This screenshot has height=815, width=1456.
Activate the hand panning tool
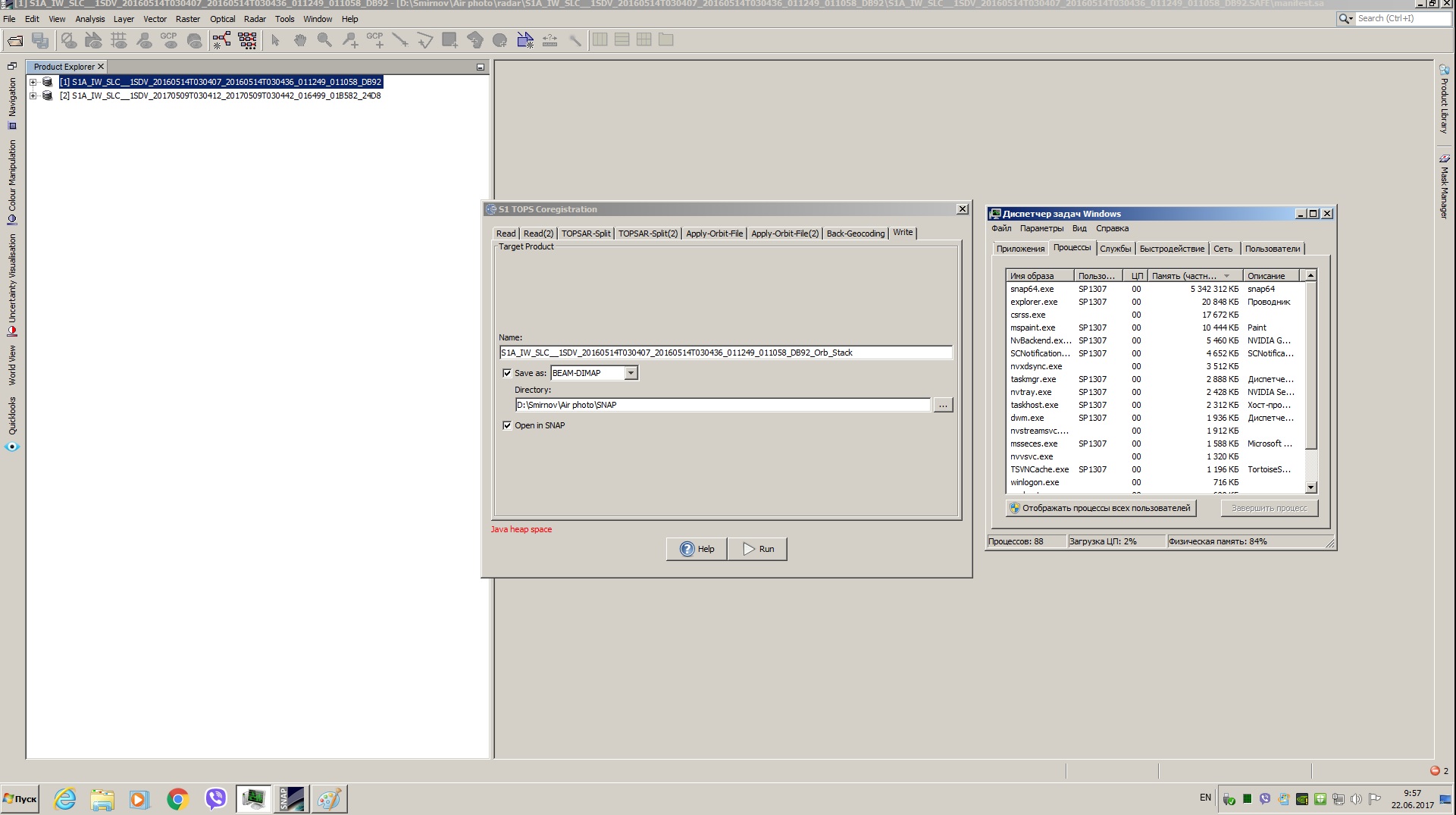[x=300, y=40]
